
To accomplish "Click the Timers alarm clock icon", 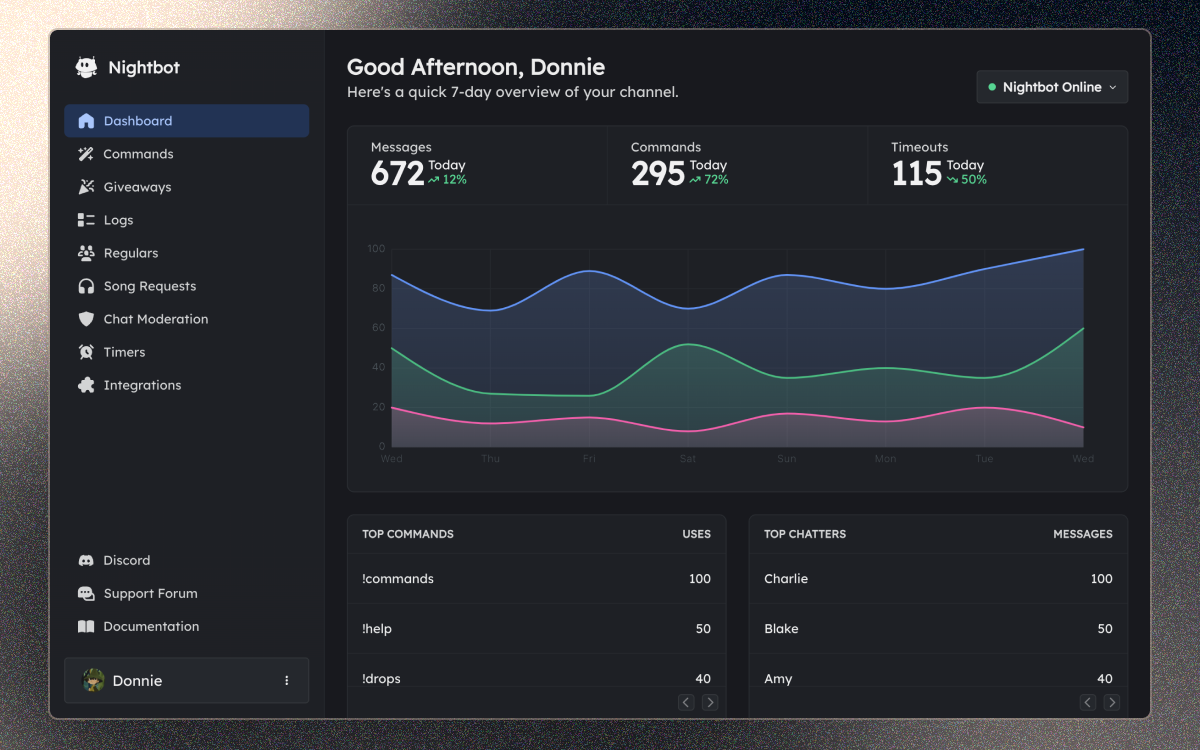I will pyautogui.click(x=86, y=352).
